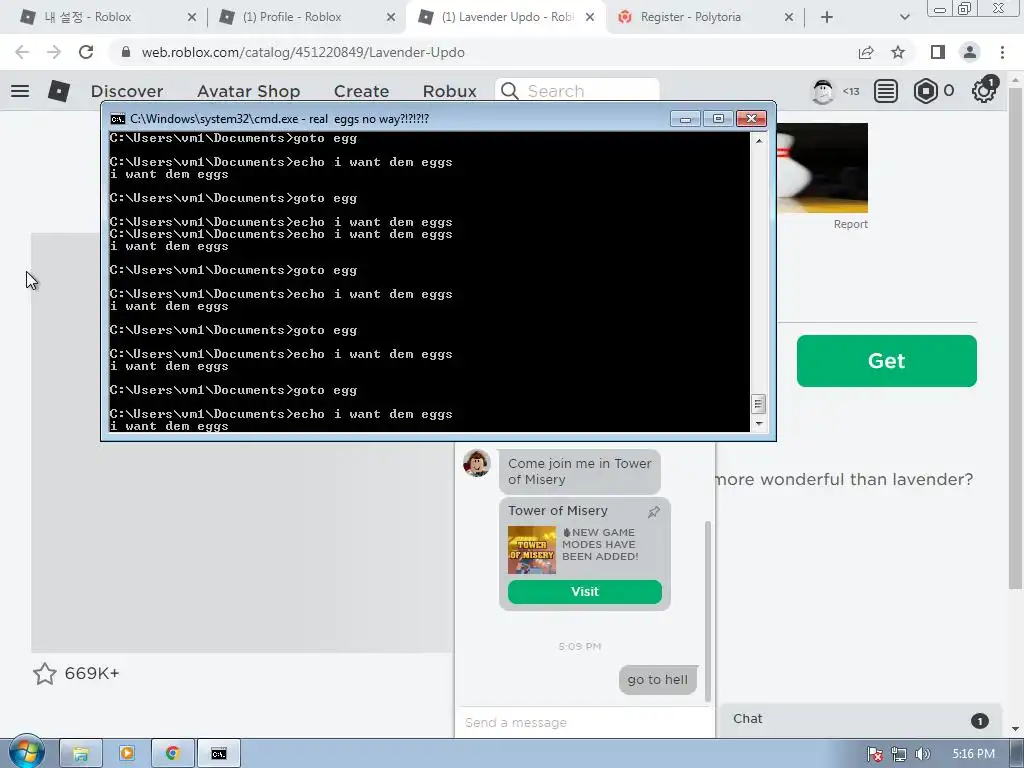Click the browser address bar URL
Image resolution: width=1024 pixels, height=768 pixels.
point(303,52)
